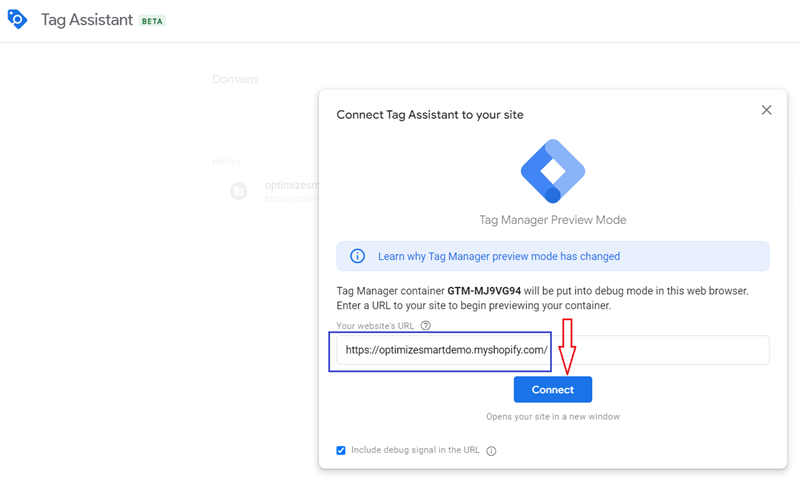Image resolution: width=800 pixels, height=485 pixels.
Task: Click the history entry icon in background page
Action: tap(238, 191)
